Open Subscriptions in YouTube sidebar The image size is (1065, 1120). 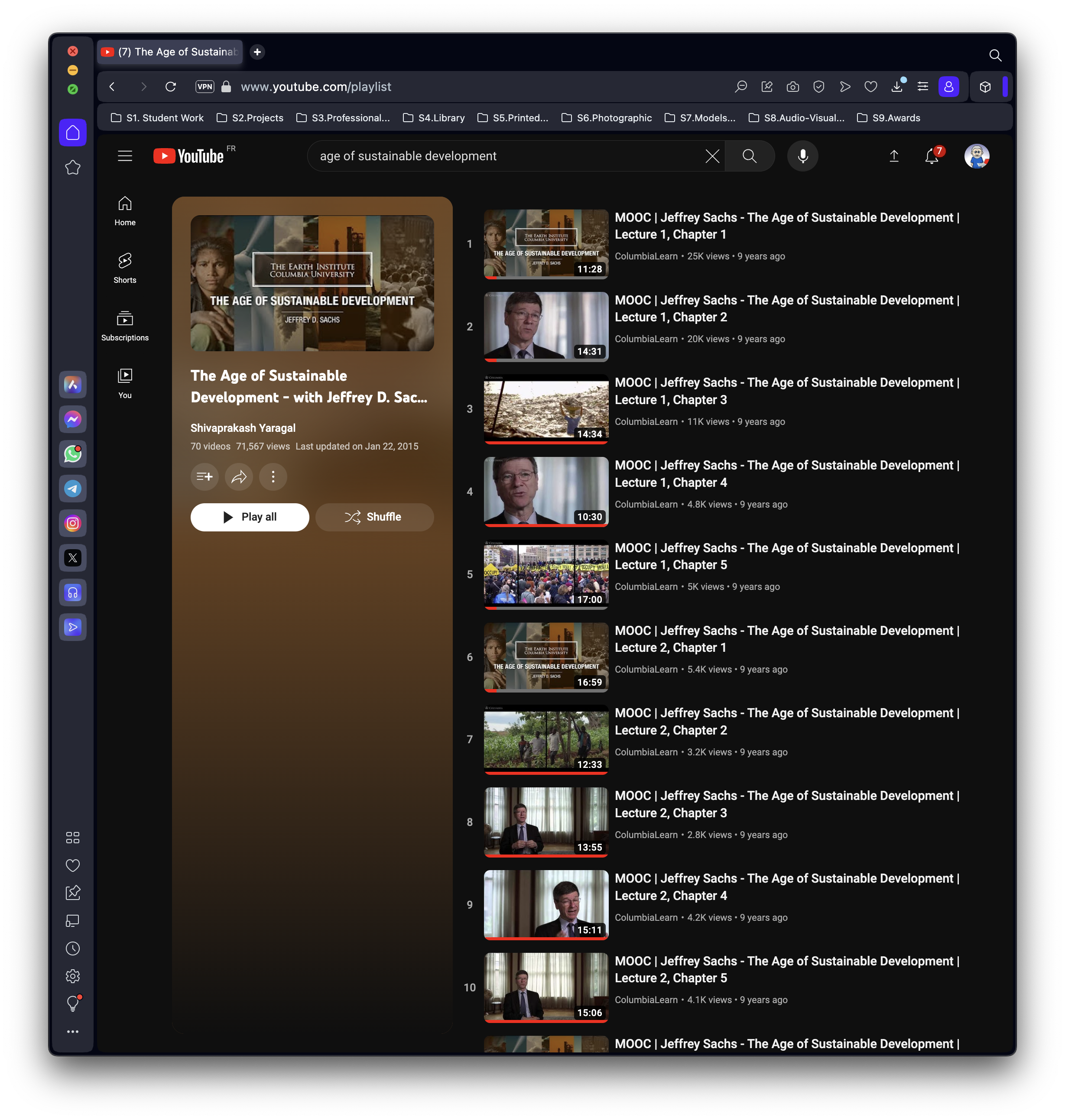click(x=125, y=326)
